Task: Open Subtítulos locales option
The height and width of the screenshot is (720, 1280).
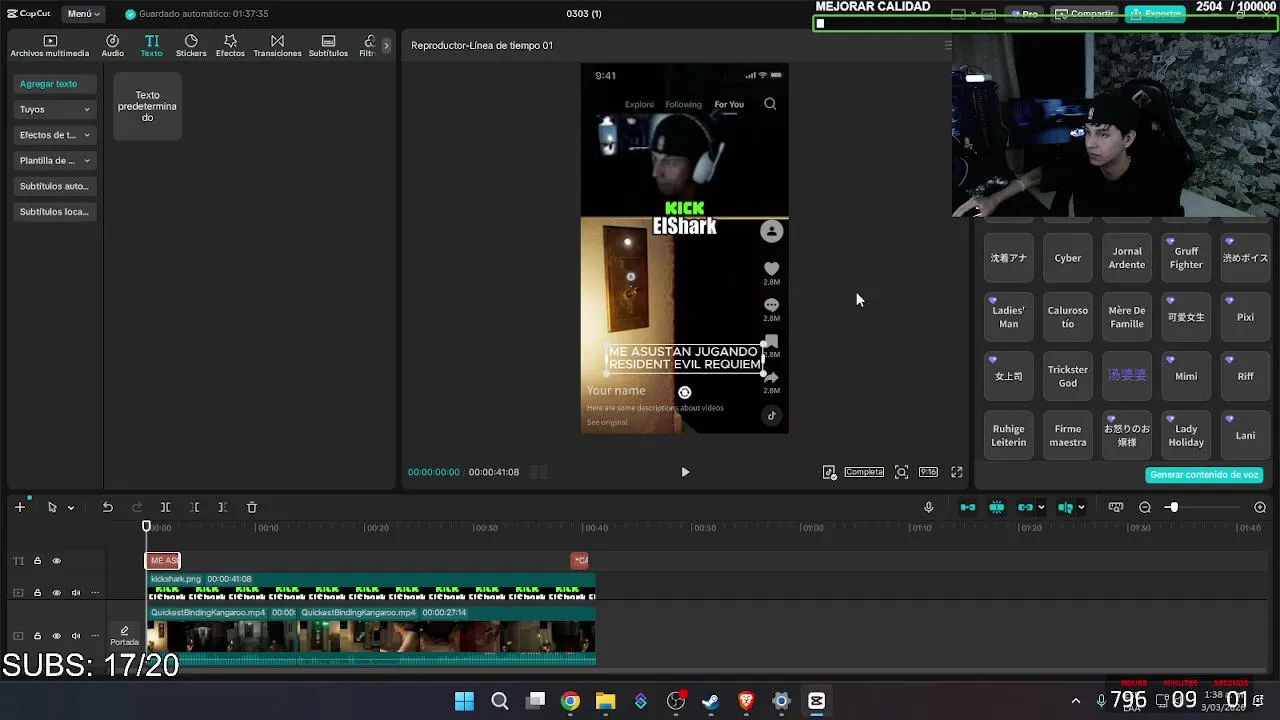Action: (54, 212)
